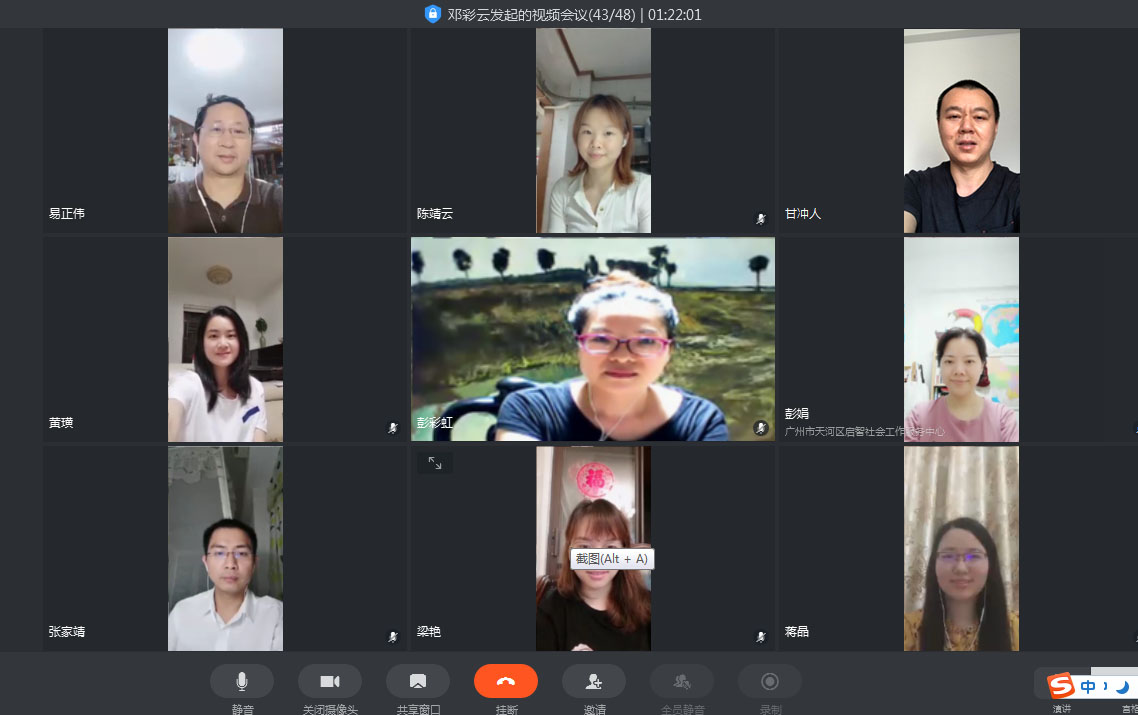Click muted mic icon on 彭彩虹's tile
This screenshot has height=715, width=1138.
pyautogui.click(x=760, y=428)
